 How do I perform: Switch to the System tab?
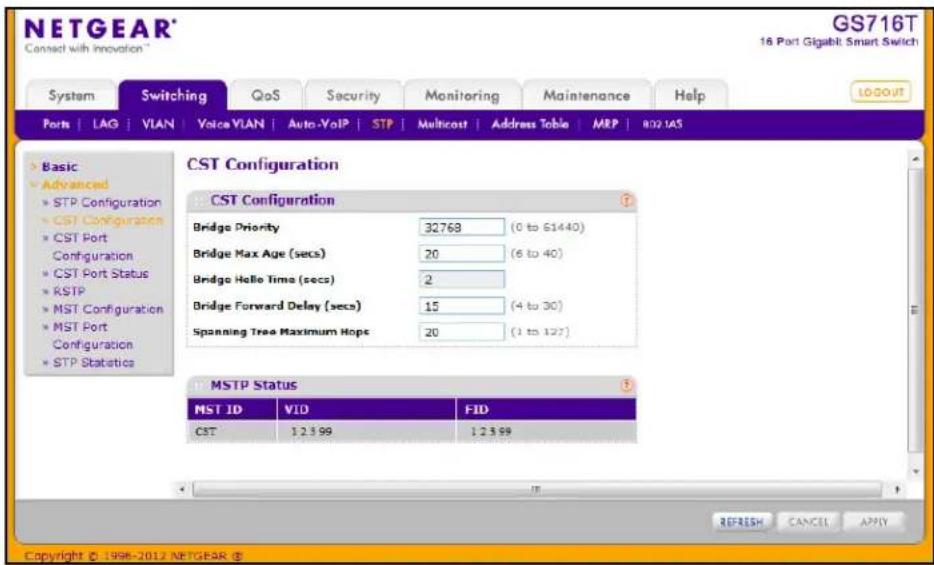tap(71, 95)
